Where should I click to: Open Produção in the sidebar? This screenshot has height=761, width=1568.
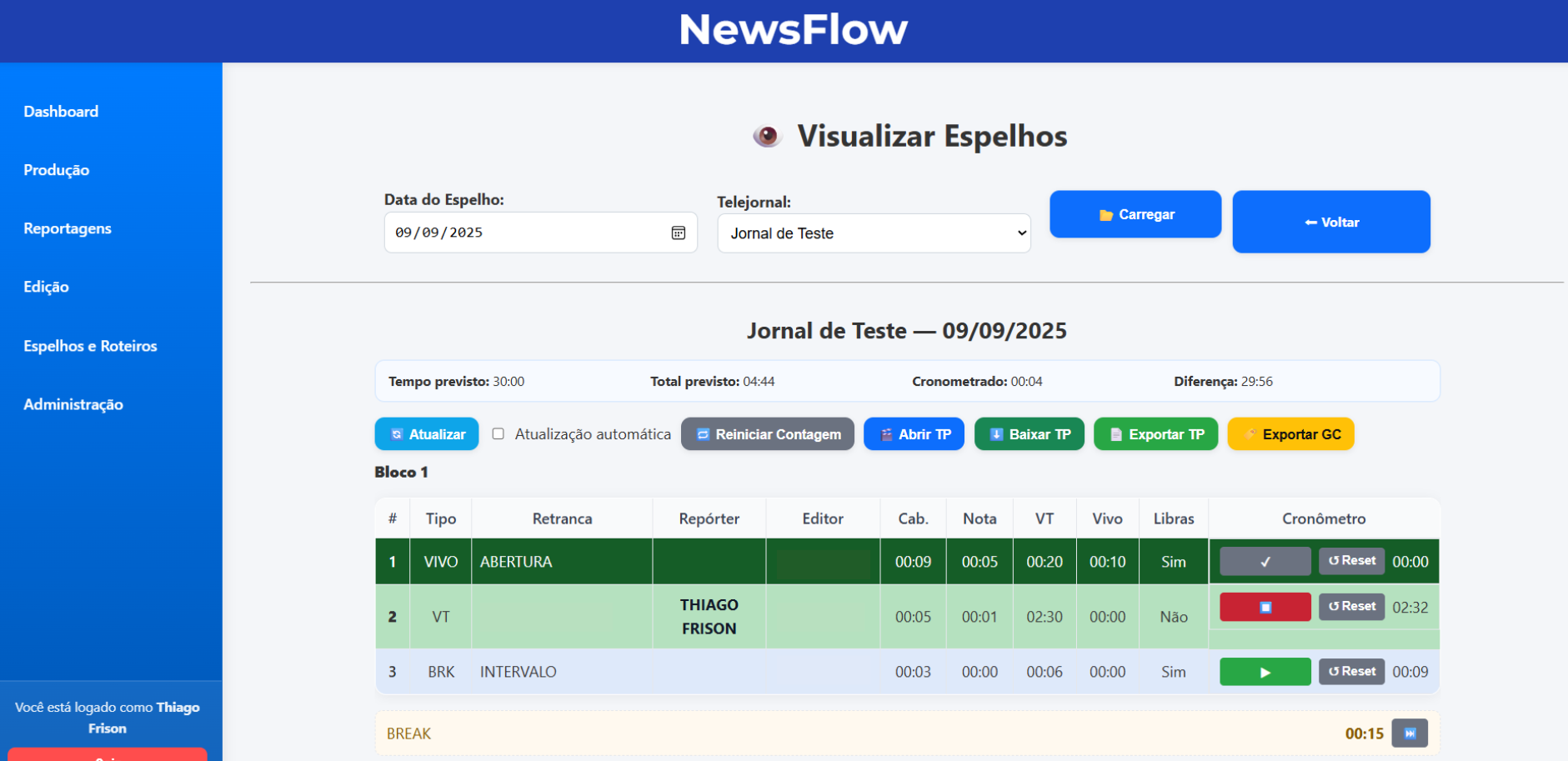tap(57, 170)
